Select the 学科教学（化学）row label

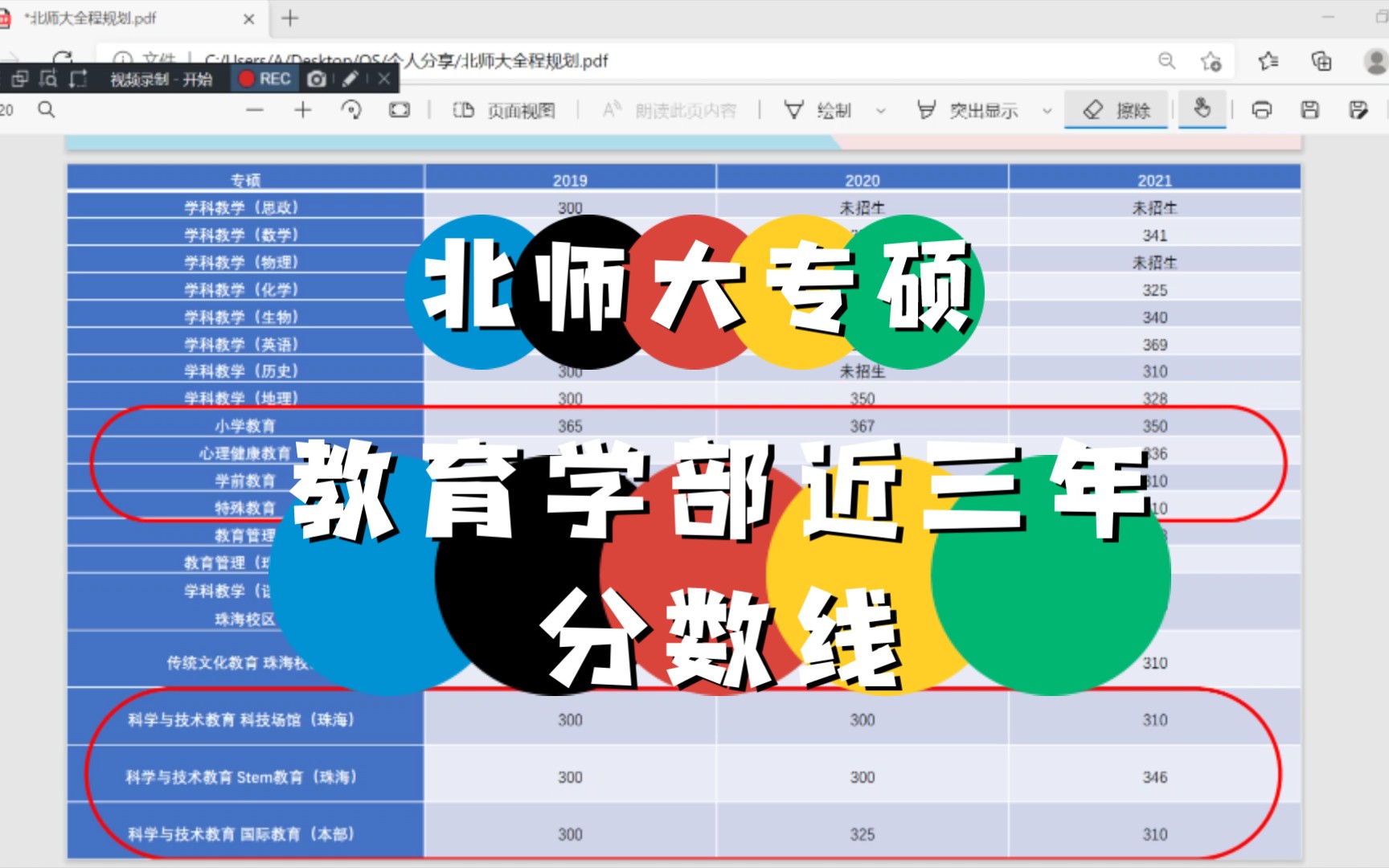coord(242,289)
